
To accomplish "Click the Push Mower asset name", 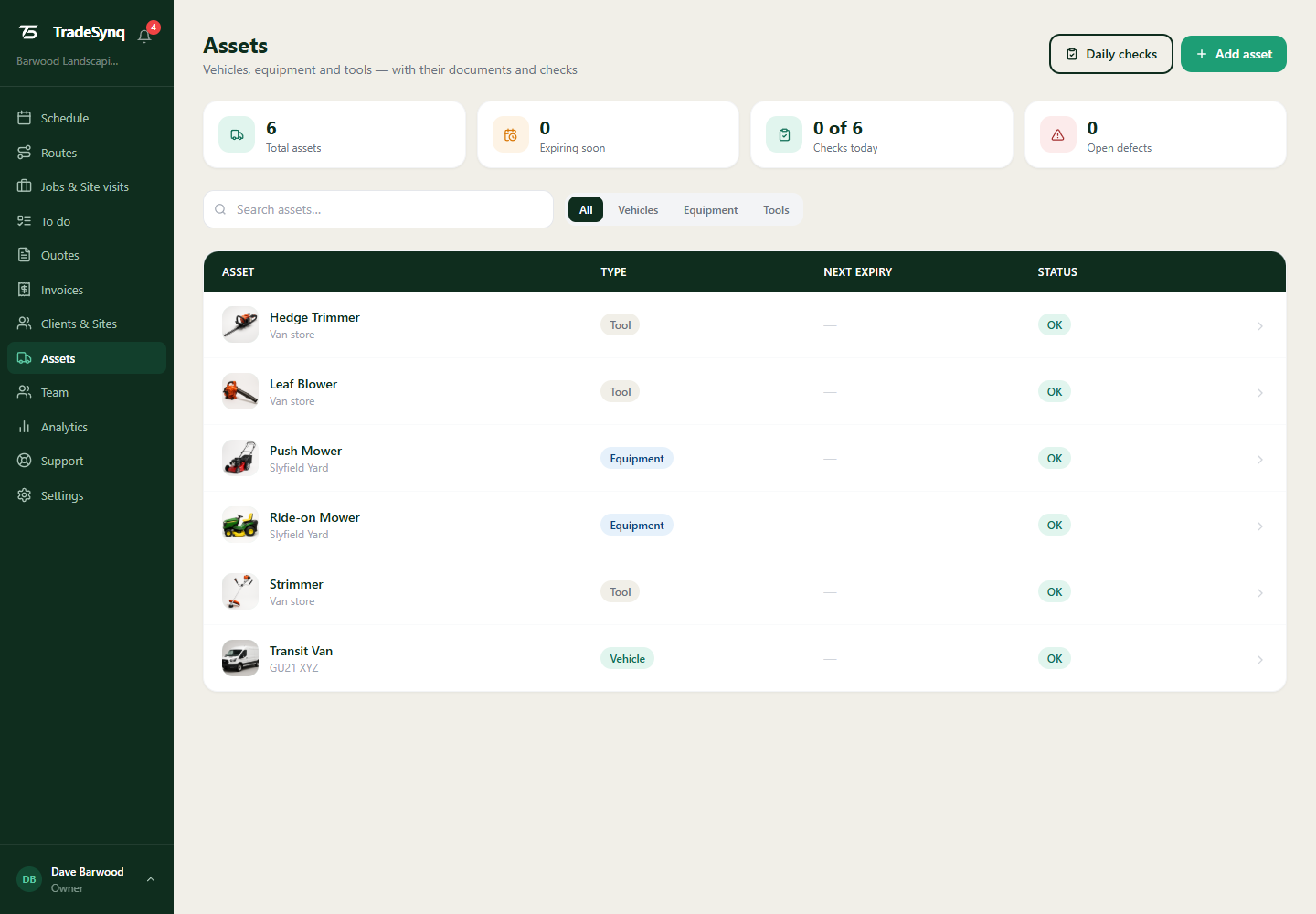I will tap(305, 451).
